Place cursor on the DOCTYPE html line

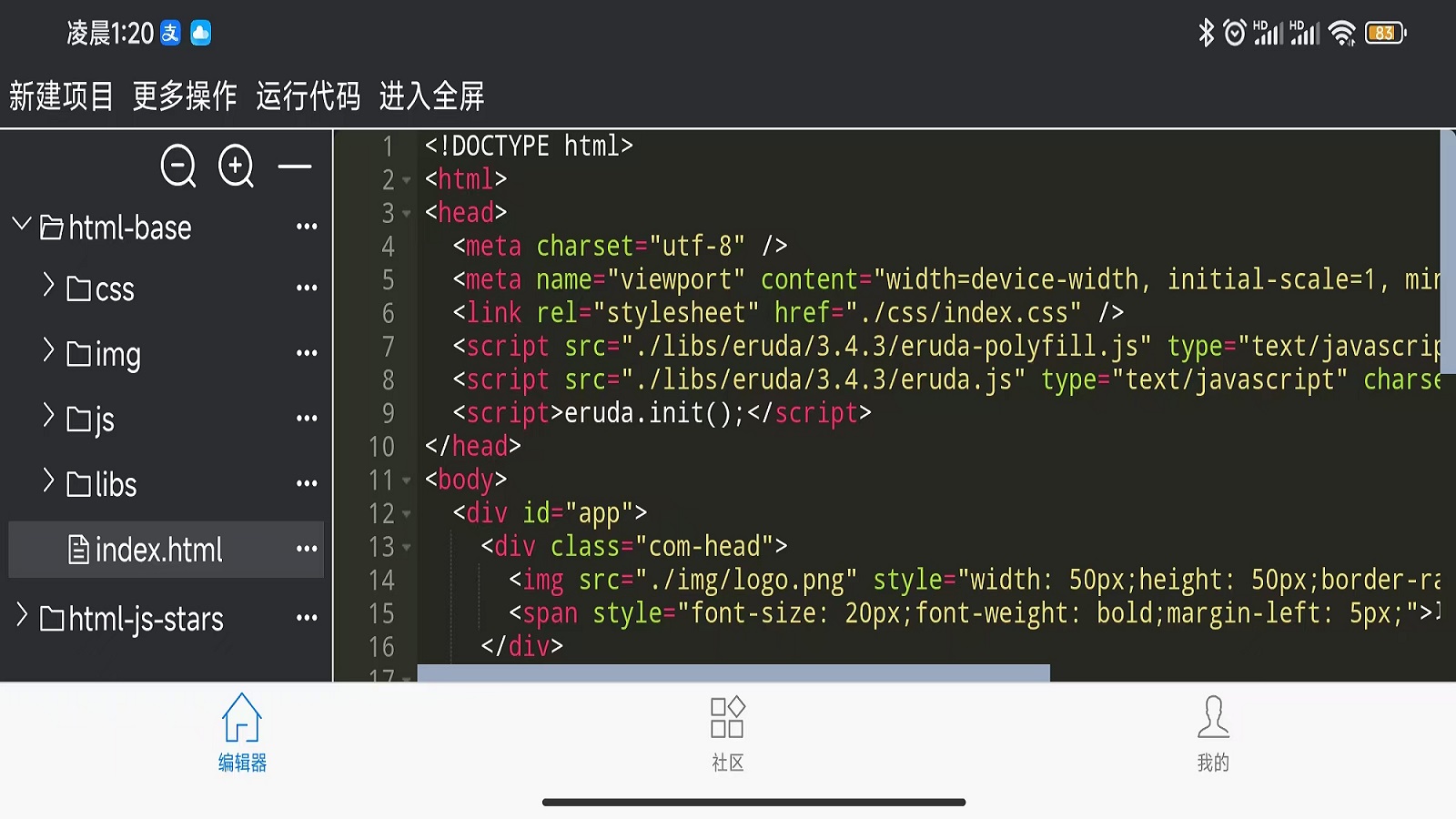pos(529,146)
